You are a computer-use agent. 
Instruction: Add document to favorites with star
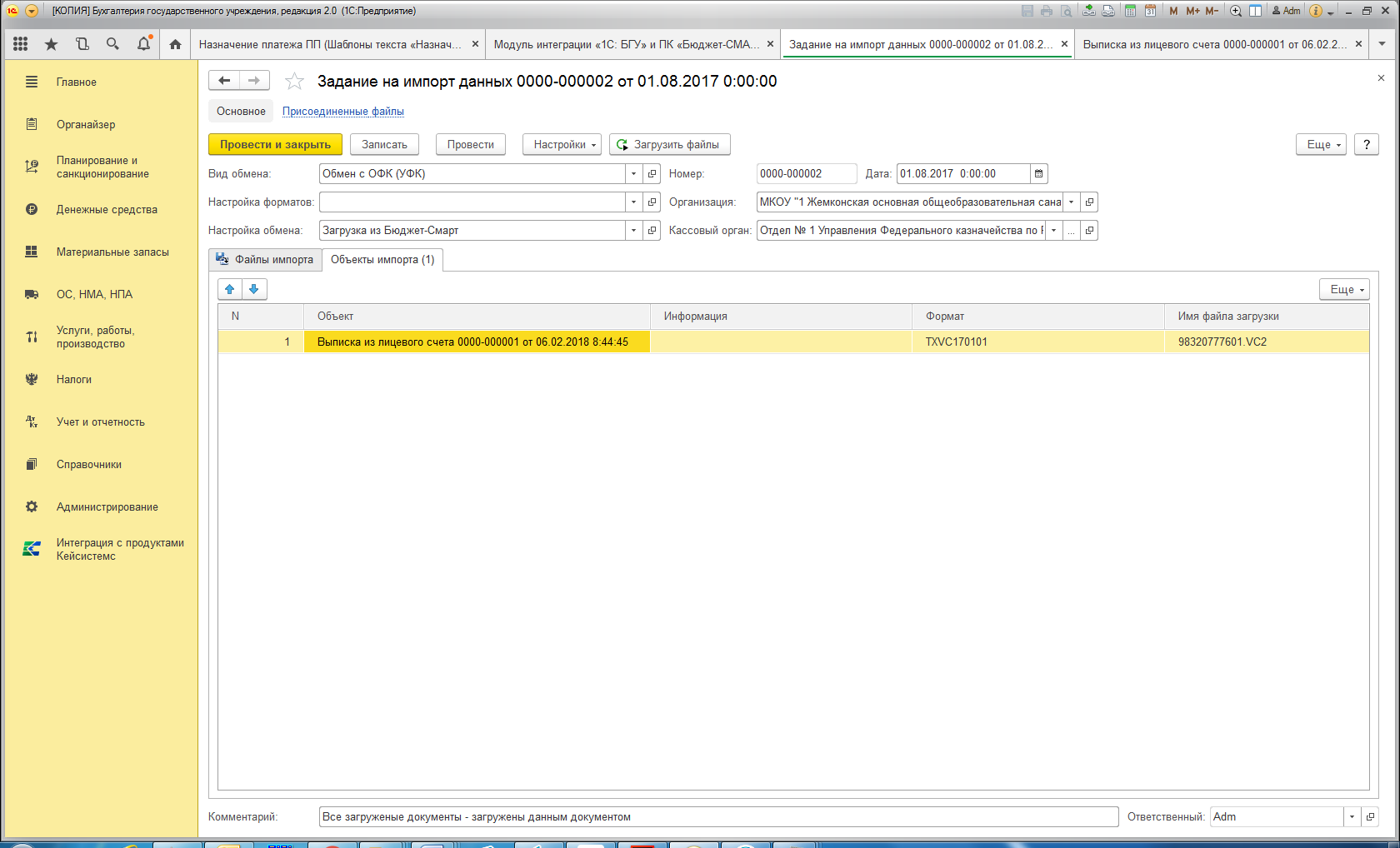pyautogui.click(x=294, y=81)
